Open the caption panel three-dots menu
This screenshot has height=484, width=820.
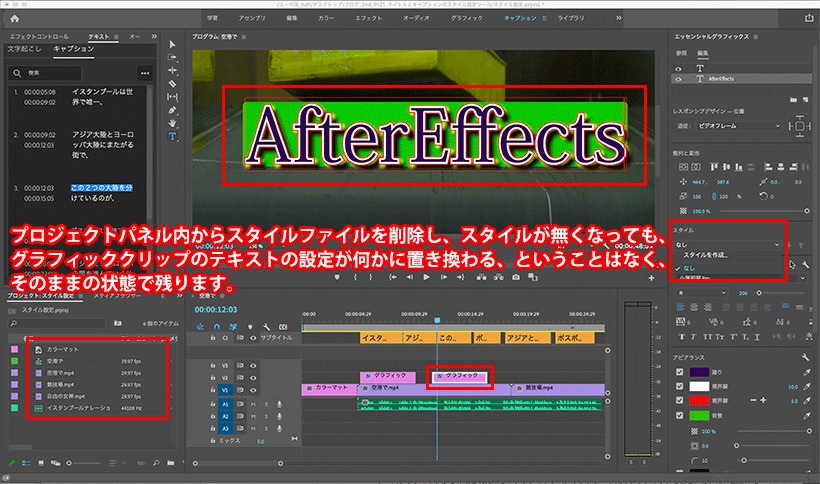145,73
